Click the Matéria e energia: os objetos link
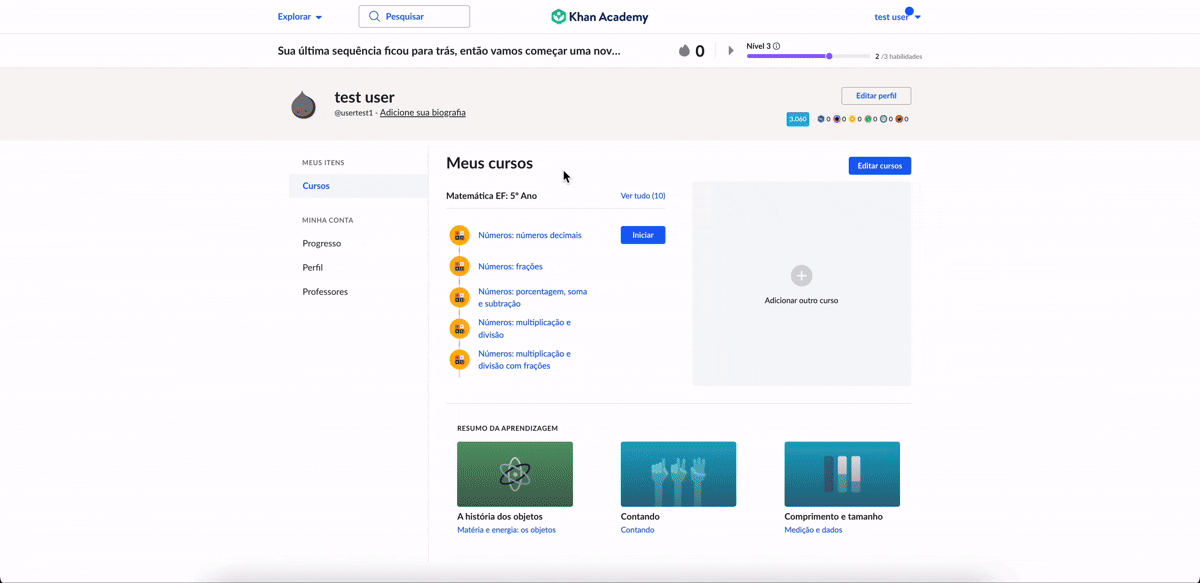The image size is (1200, 583). (506, 530)
